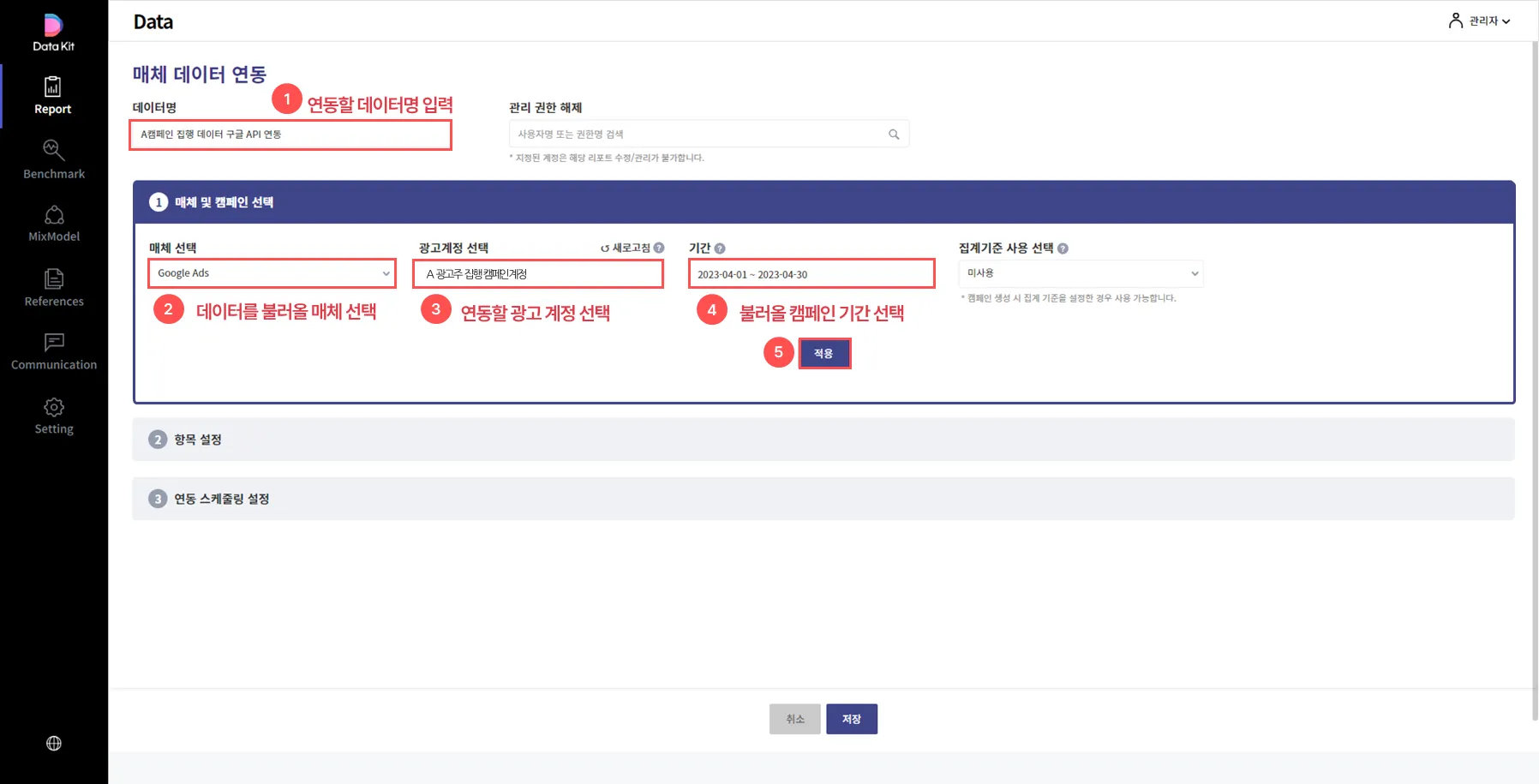The image size is (1539, 784).
Task: Open the 매체 선택 Google Ads dropdown
Action: 272,273
